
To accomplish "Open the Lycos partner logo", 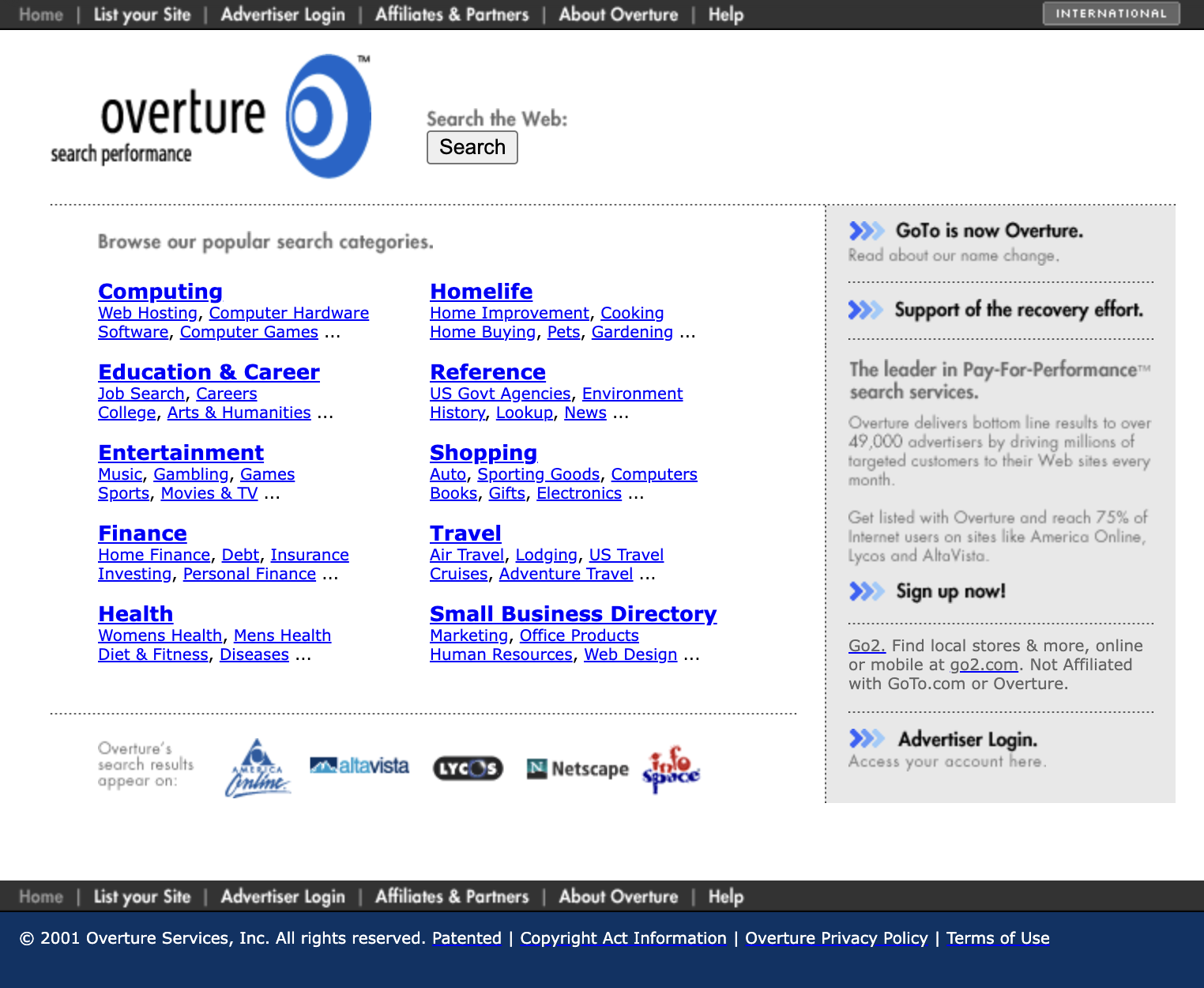I will (x=468, y=767).
